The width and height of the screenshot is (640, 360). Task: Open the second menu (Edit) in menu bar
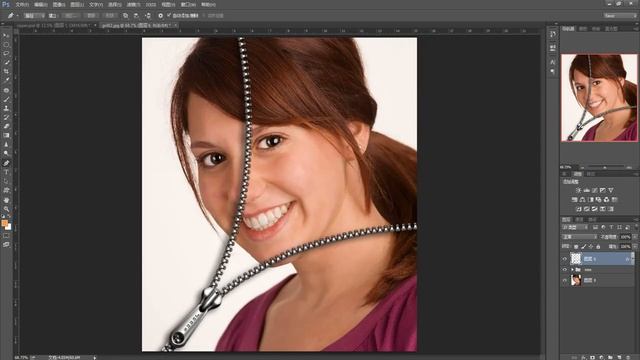click(x=40, y=4)
